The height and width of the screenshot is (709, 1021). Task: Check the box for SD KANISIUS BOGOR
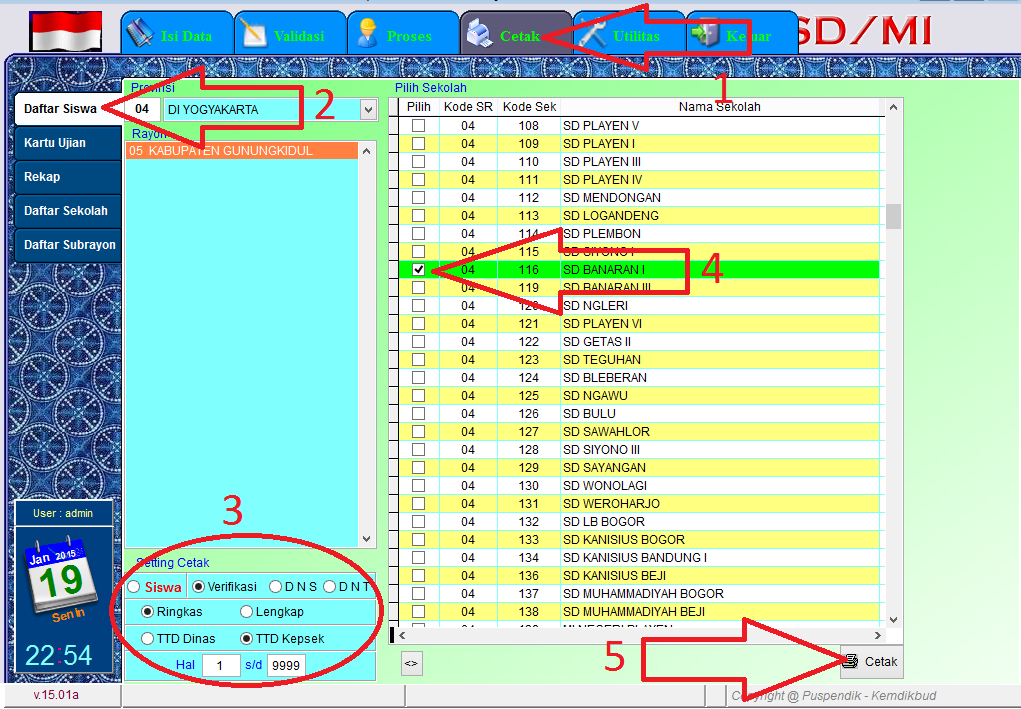(419, 540)
